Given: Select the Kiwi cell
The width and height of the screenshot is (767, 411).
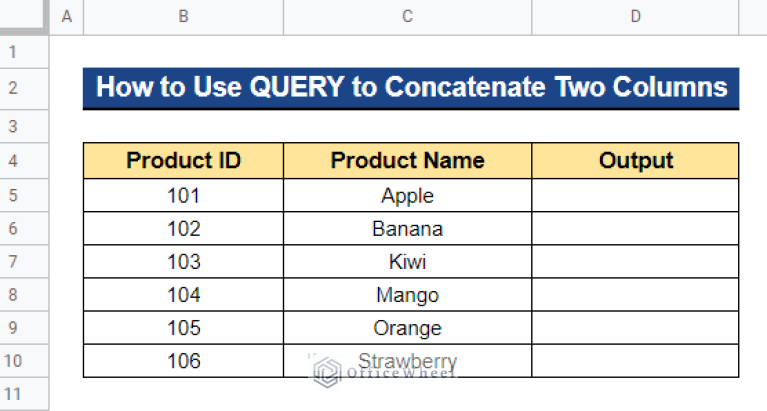Looking at the screenshot, I should coord(407,262).
